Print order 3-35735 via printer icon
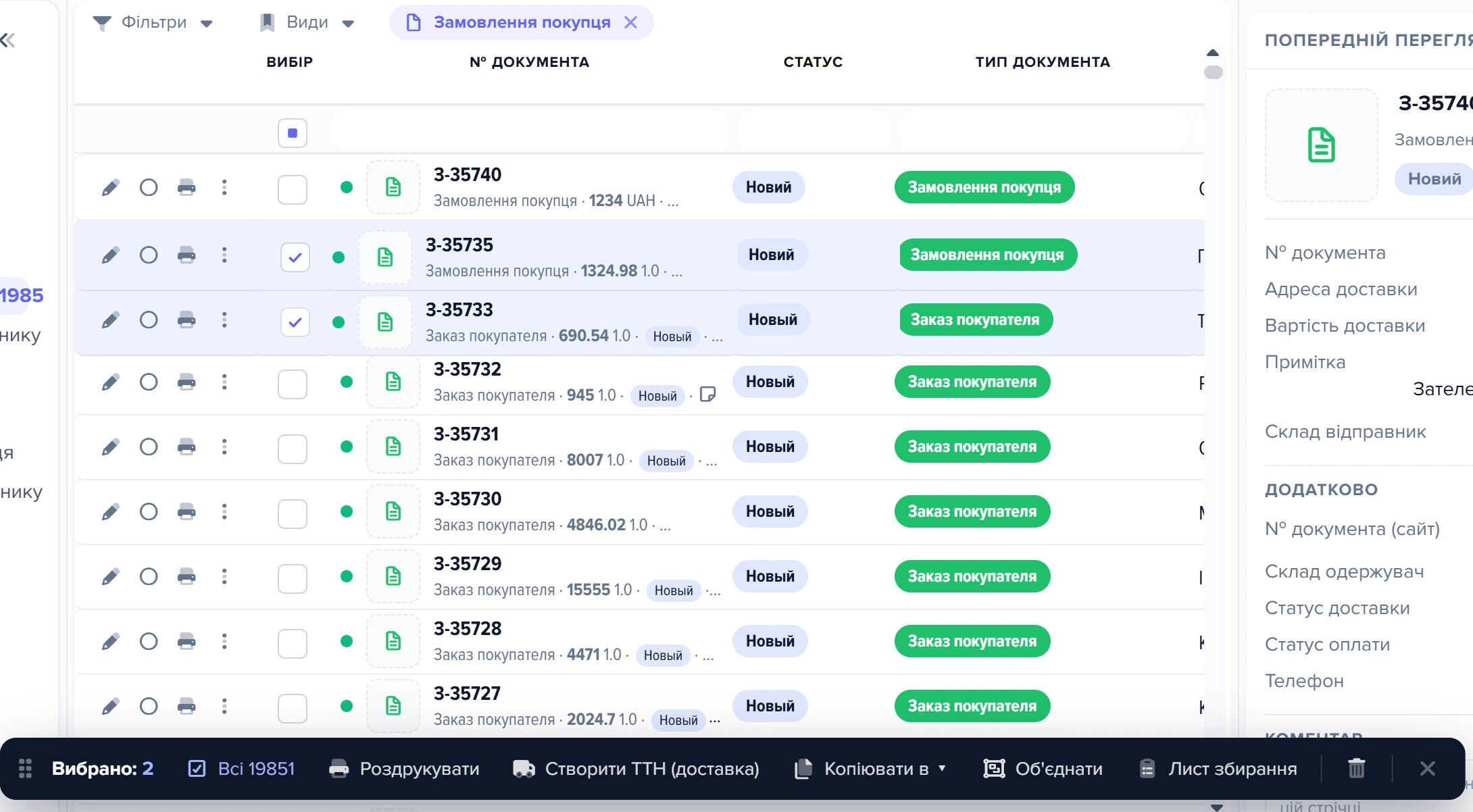 186,255
